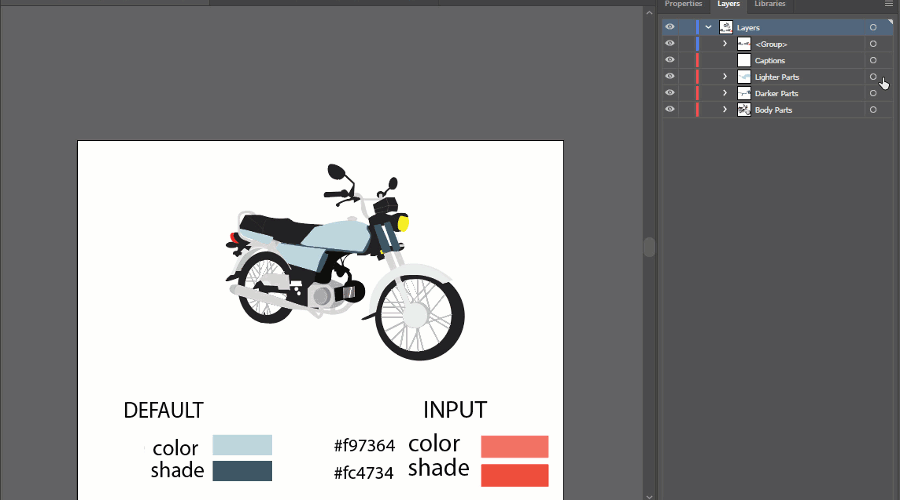Click the Captions layer thumbnail

coord(744,60)
